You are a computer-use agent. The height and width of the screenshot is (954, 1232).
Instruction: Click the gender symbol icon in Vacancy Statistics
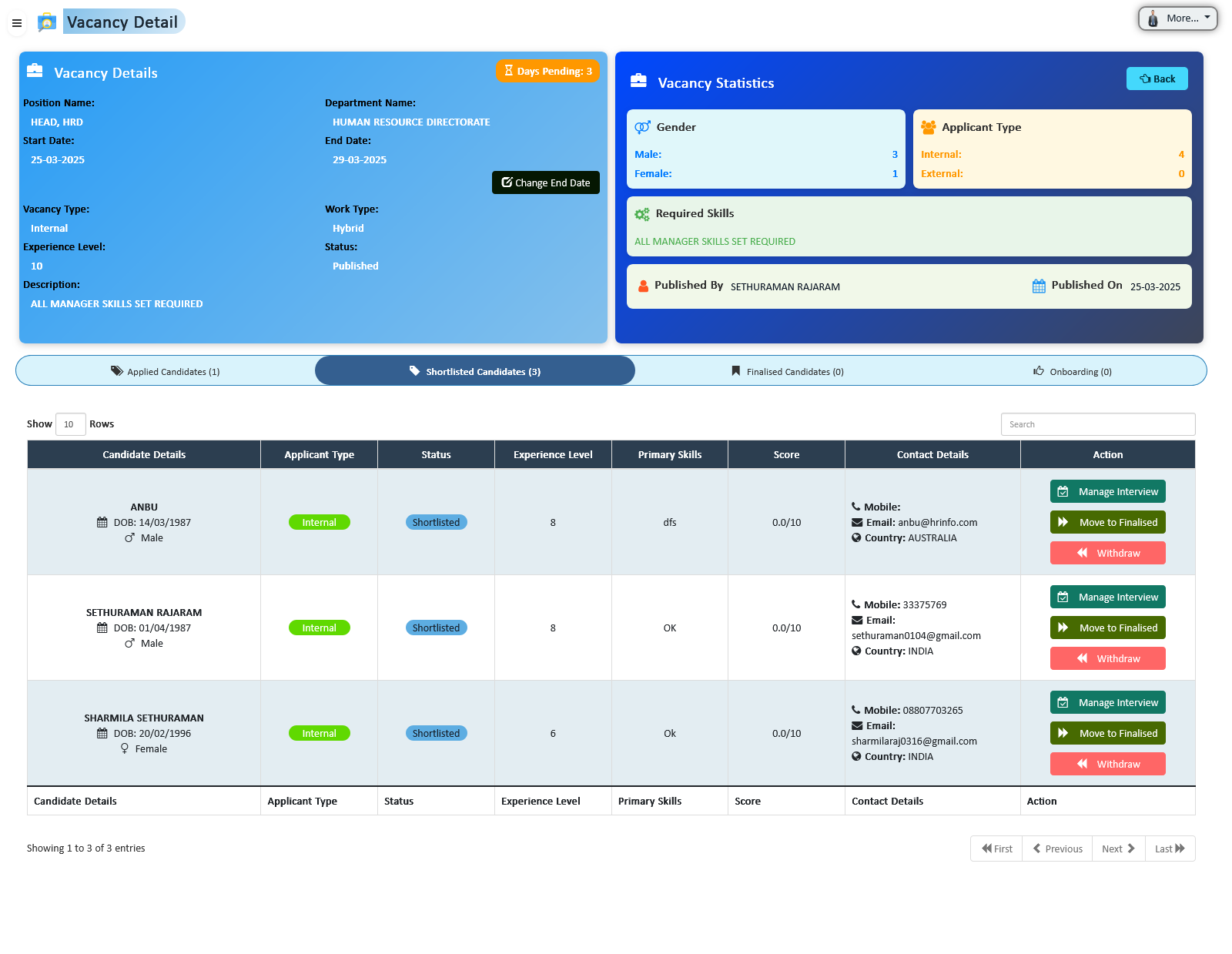(641, 126)
